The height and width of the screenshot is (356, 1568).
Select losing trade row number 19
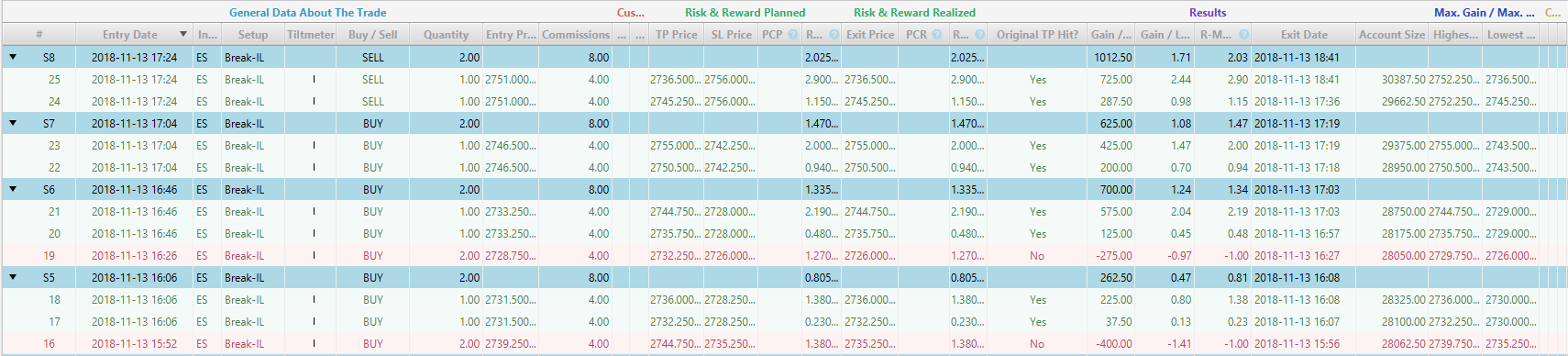coord(784,256)
